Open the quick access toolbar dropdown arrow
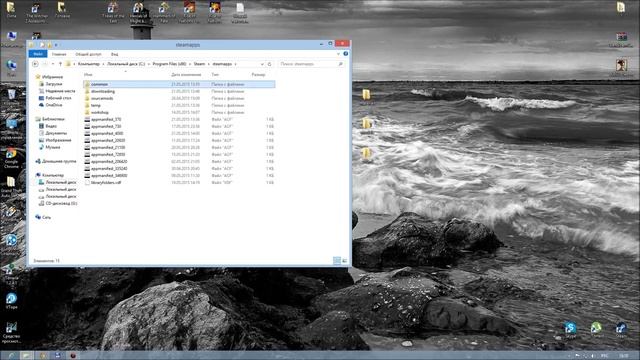The width and height of the screenshot is (640, 360). [56, 45]
